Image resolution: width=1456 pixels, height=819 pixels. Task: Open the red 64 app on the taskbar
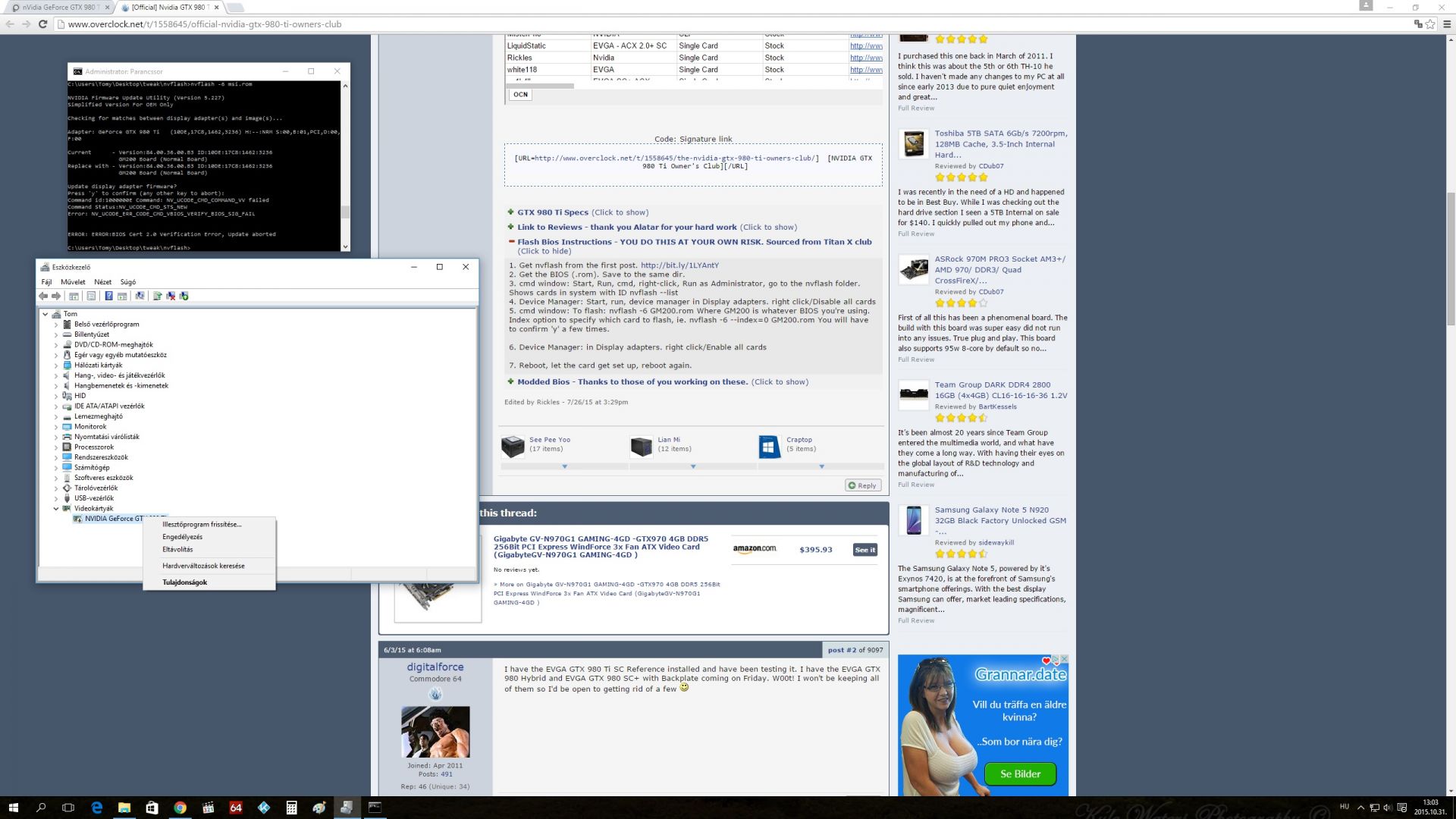(236, 808)
